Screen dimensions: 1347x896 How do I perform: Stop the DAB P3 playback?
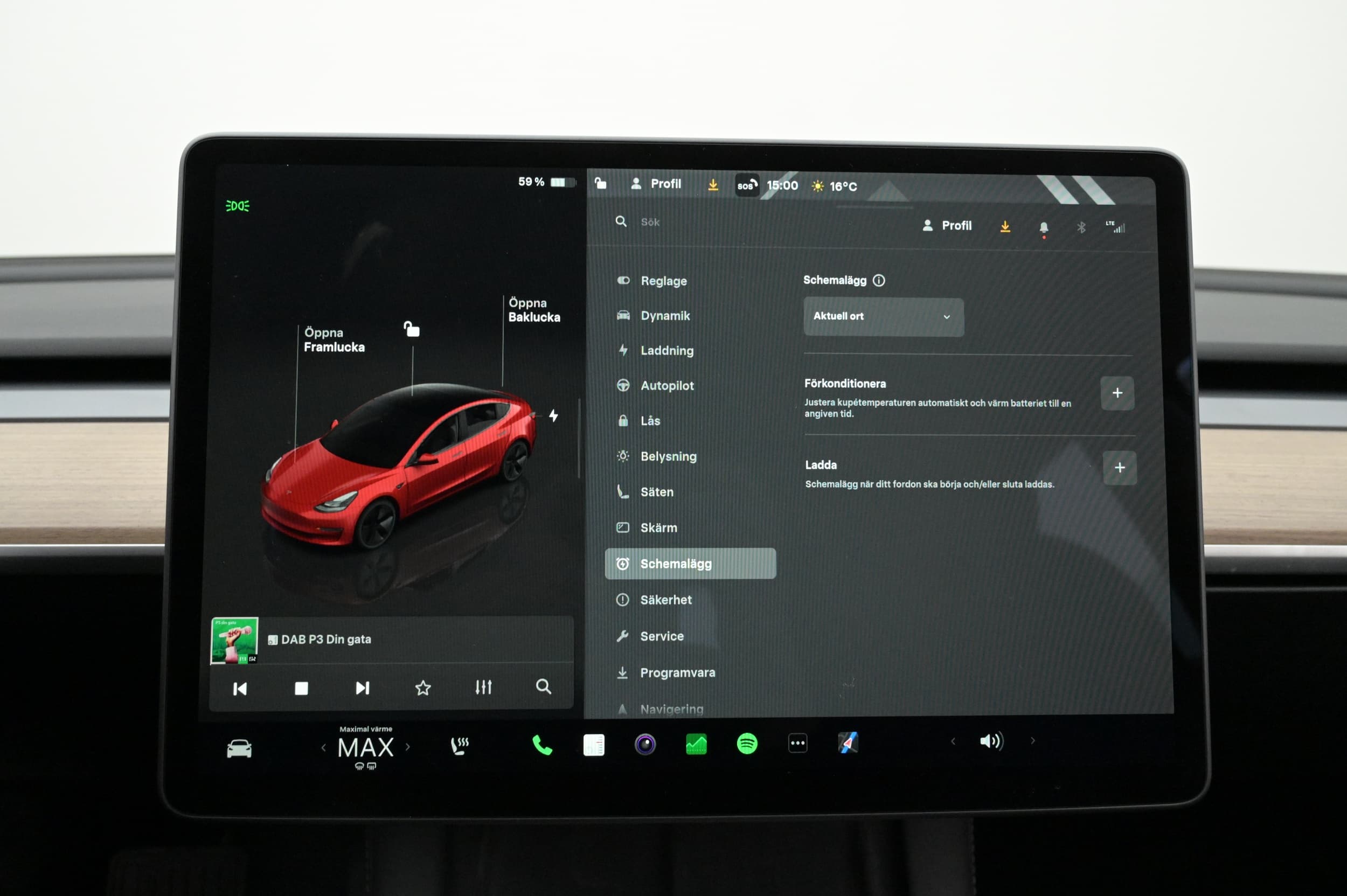coord(301,688)
